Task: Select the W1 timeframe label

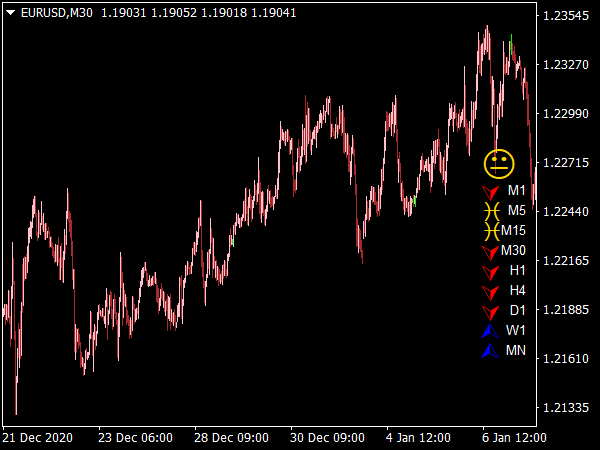Action: pos(516,330)
